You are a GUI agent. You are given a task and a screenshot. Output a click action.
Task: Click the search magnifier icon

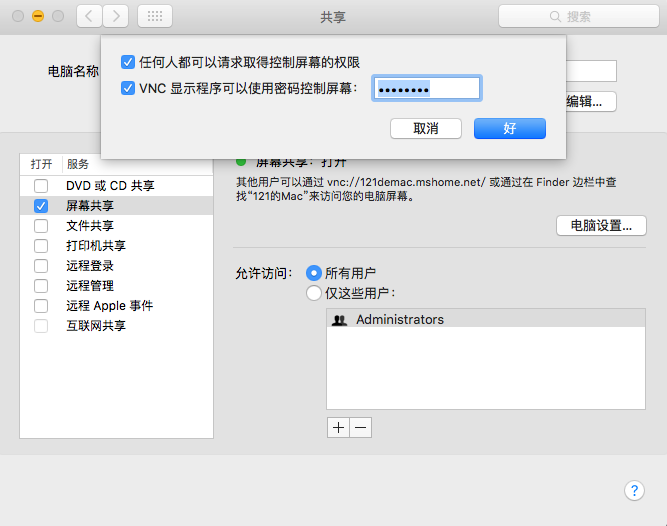tap(555, 17)
